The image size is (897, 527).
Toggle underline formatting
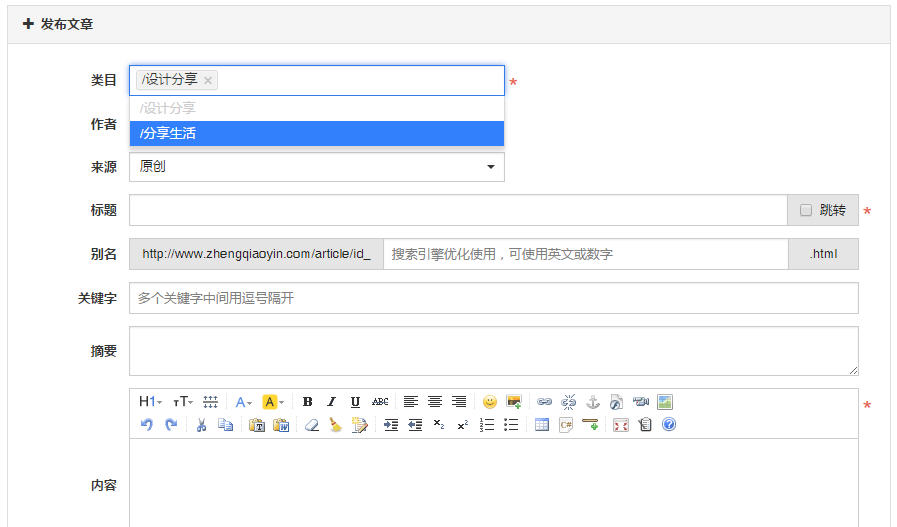(x=355, y=402)
